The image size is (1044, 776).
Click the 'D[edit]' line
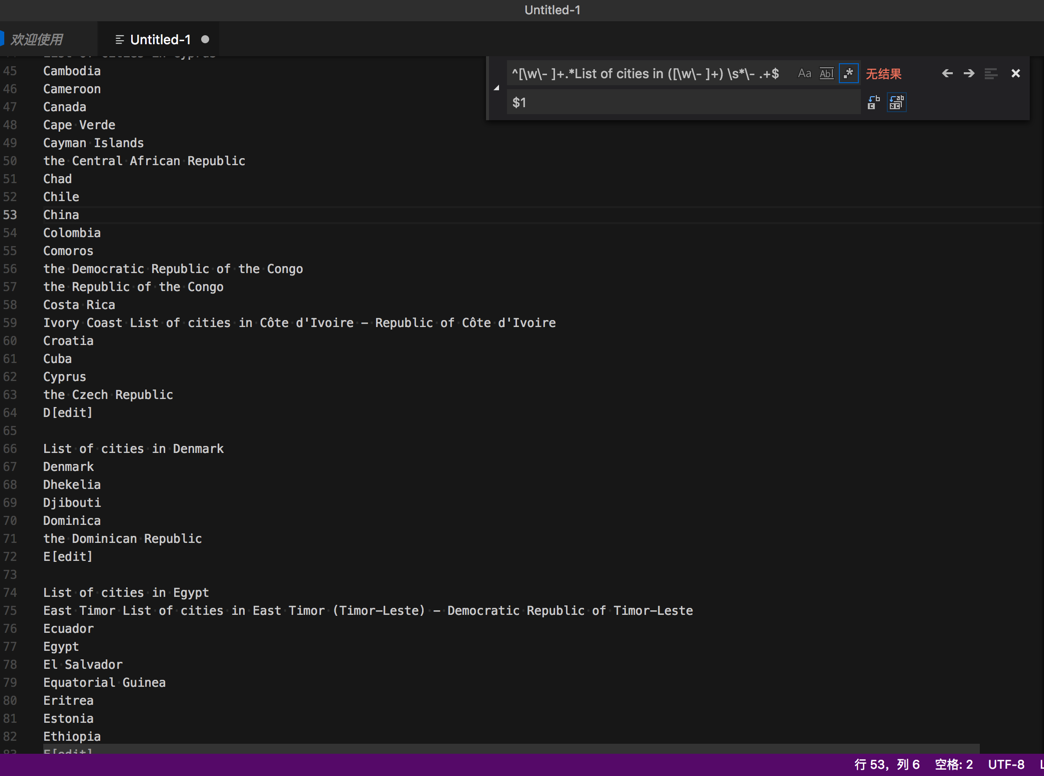(x=68, y=412)
